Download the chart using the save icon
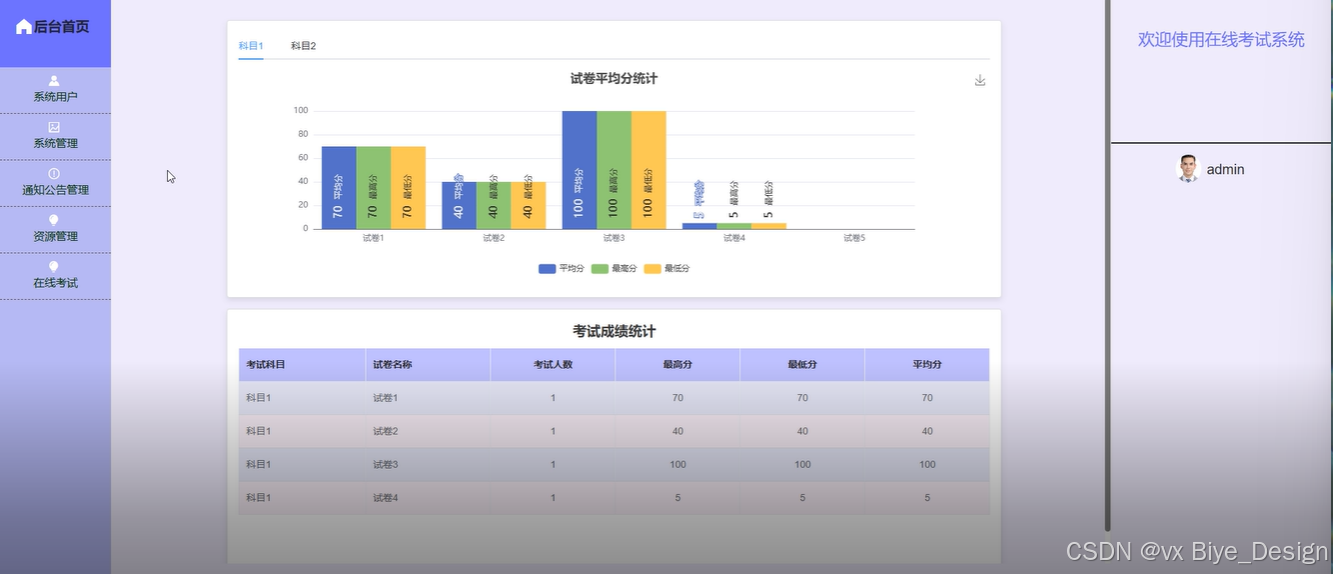 [x=980, y=80]
